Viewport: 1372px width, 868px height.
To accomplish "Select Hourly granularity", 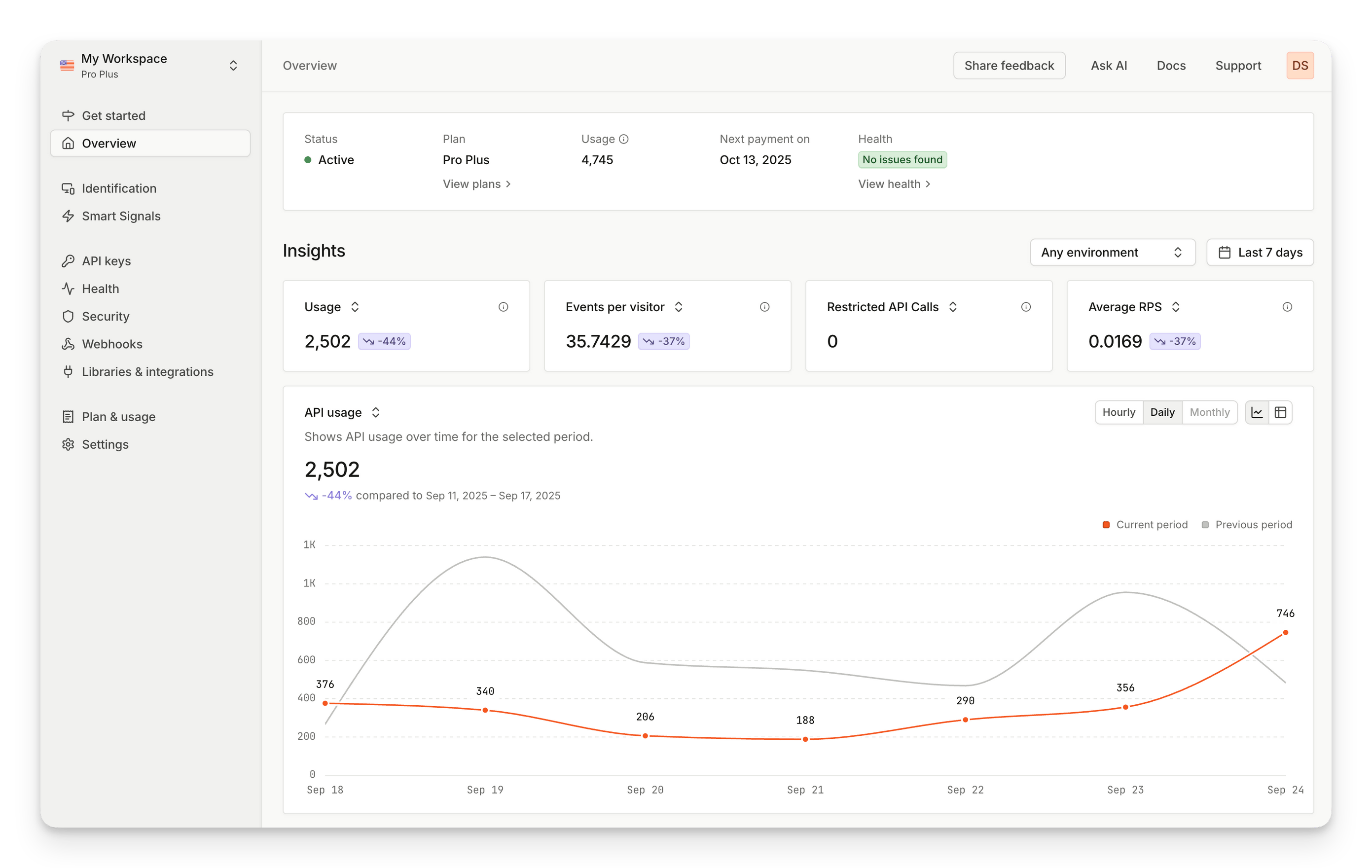I will tap(1119, 413).
